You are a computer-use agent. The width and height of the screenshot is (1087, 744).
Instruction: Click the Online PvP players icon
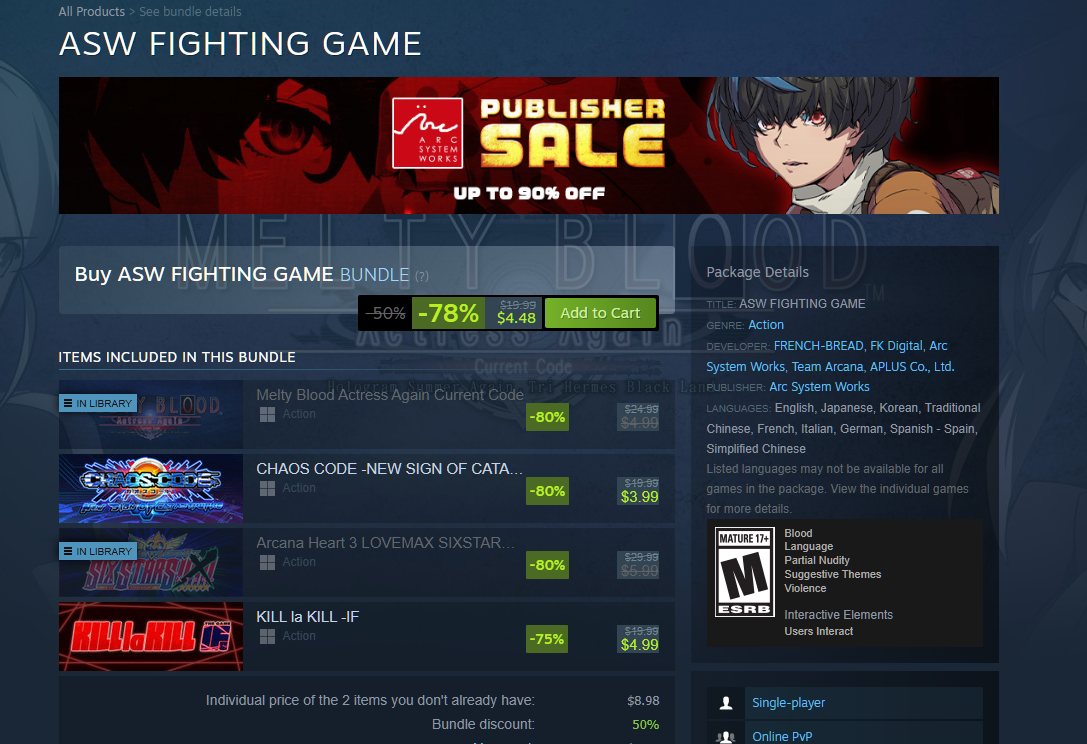pos(726,737)
